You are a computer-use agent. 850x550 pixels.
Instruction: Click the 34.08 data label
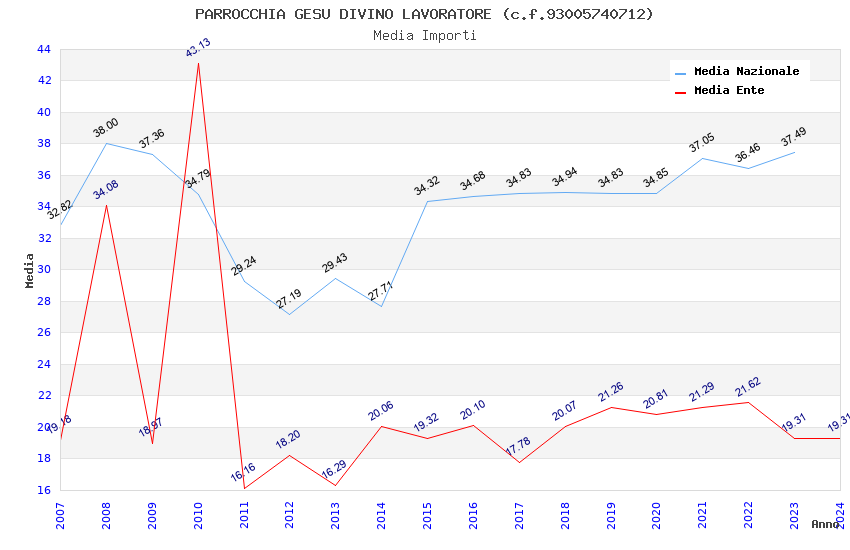pos(105,190)
